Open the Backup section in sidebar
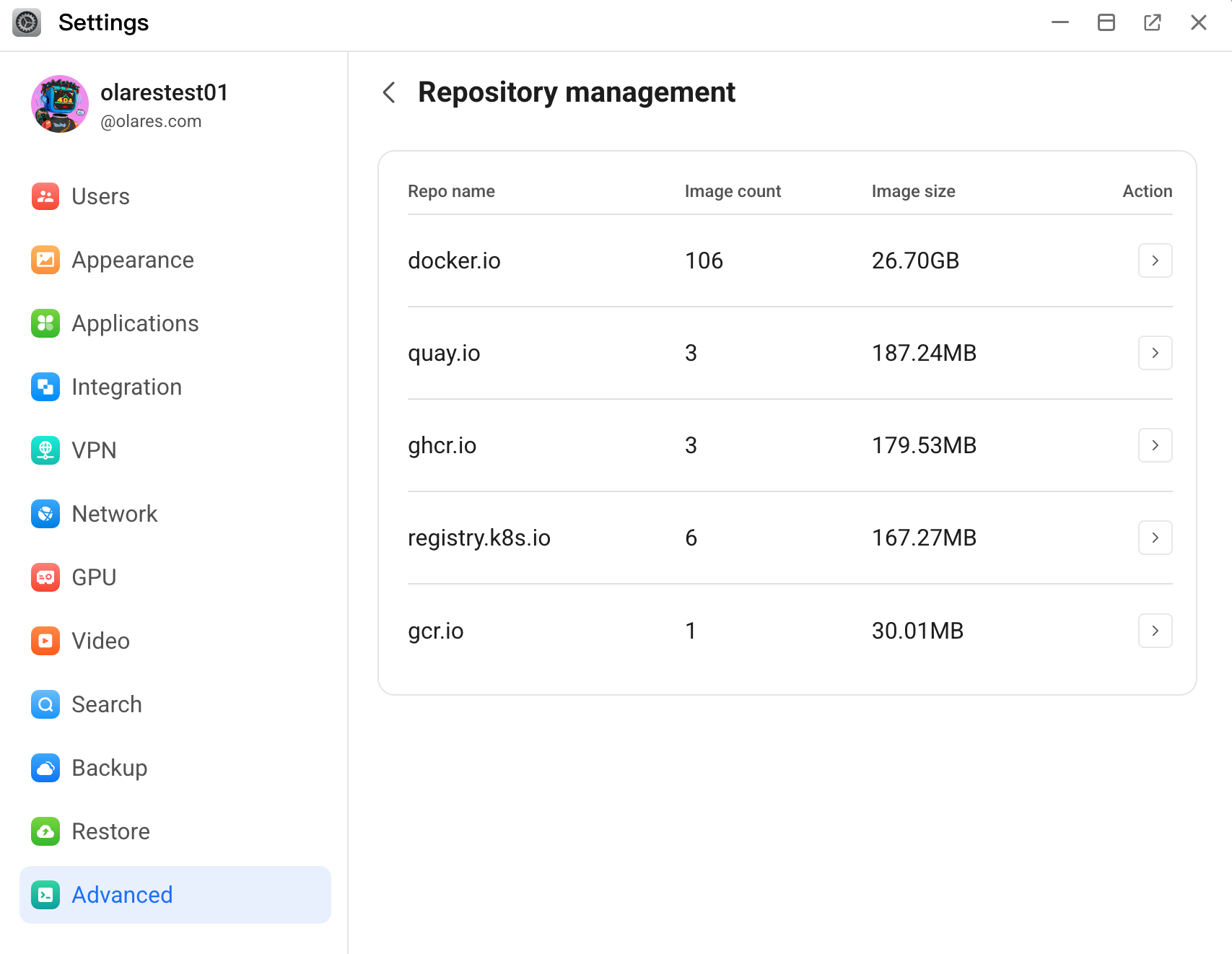The width and height of the screenshot is (1232, 954). [x=109, y=768]
